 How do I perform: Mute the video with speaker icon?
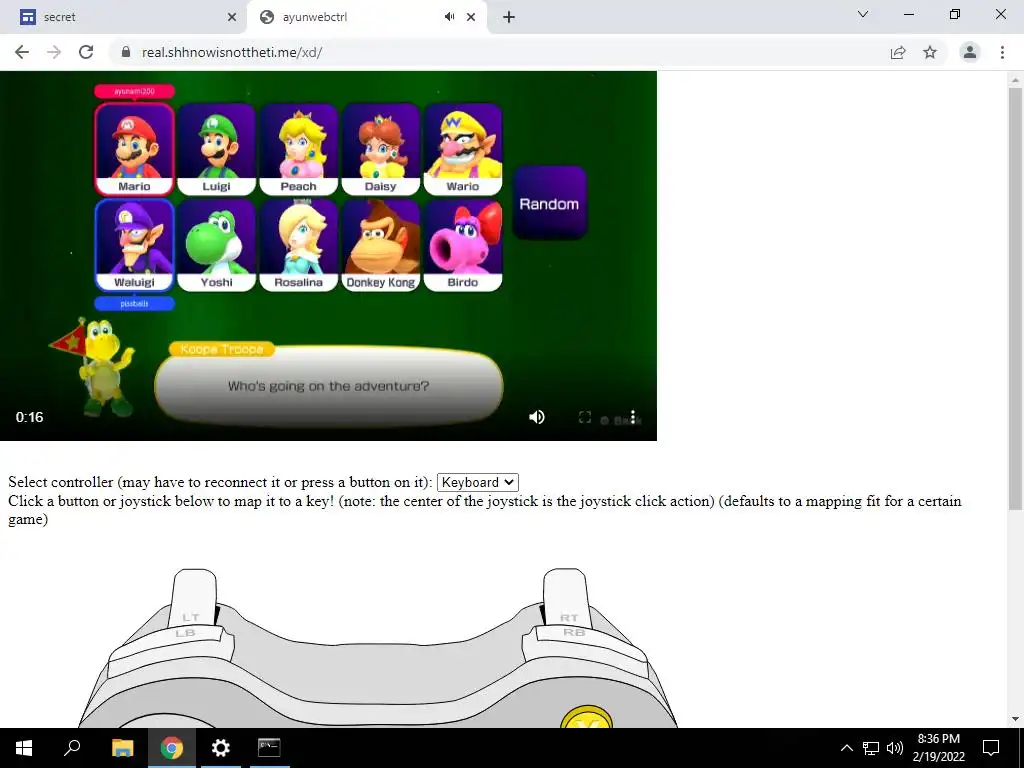point(537,417)
